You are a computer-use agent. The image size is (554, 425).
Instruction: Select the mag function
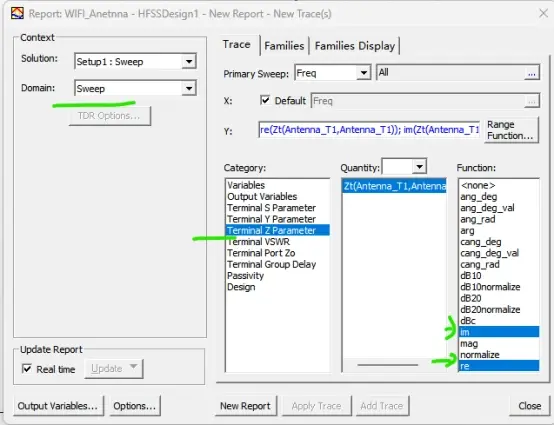click(469, 343)
